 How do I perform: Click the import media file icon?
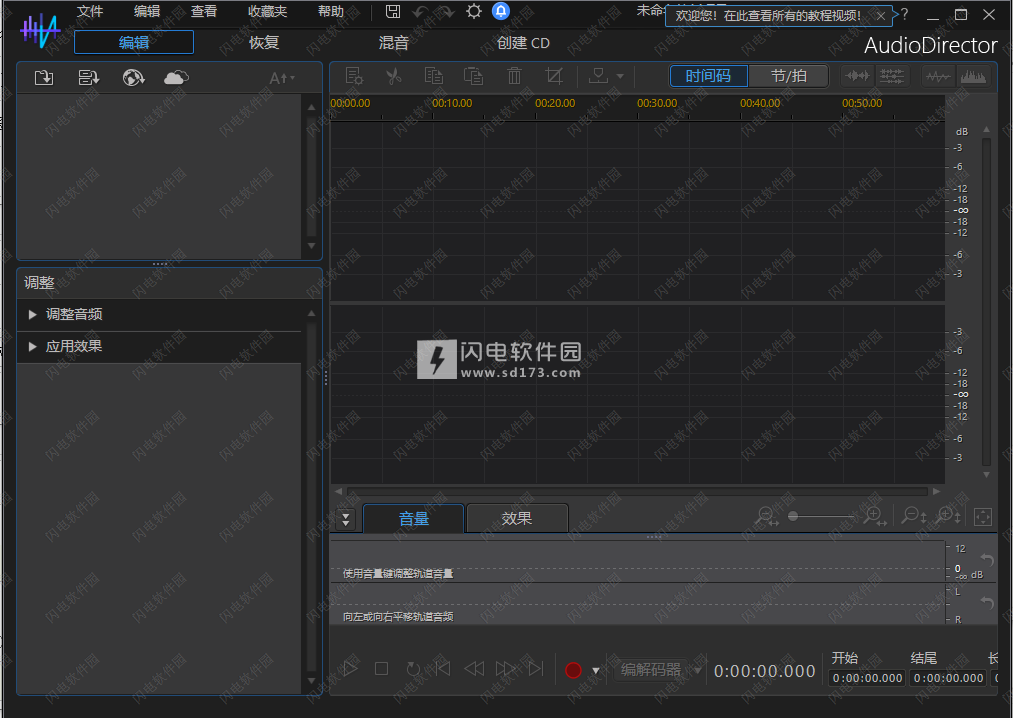pos(44,78)
